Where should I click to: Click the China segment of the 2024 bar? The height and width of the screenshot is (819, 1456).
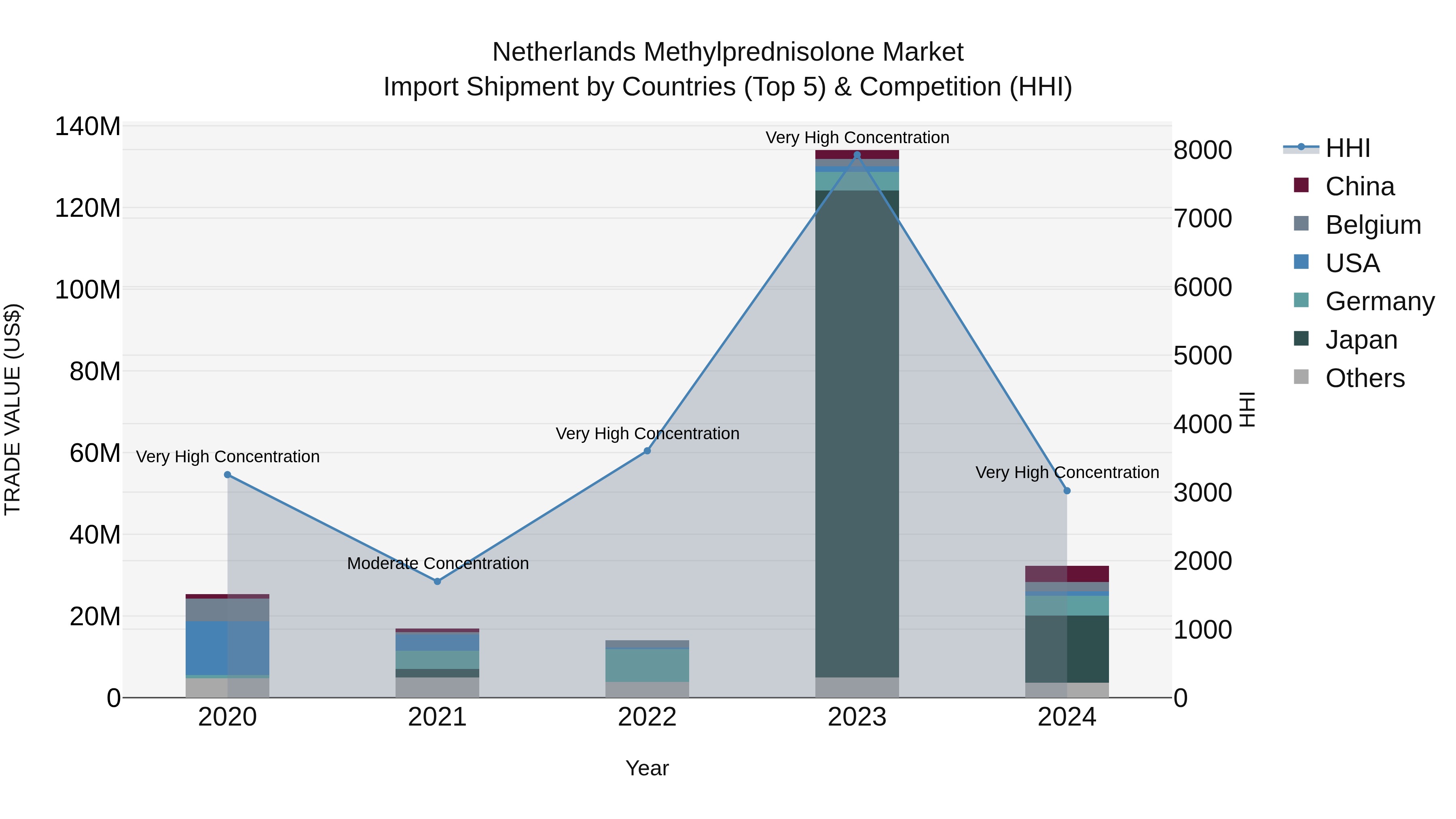pyautogui.click(x=1067, y=574)
